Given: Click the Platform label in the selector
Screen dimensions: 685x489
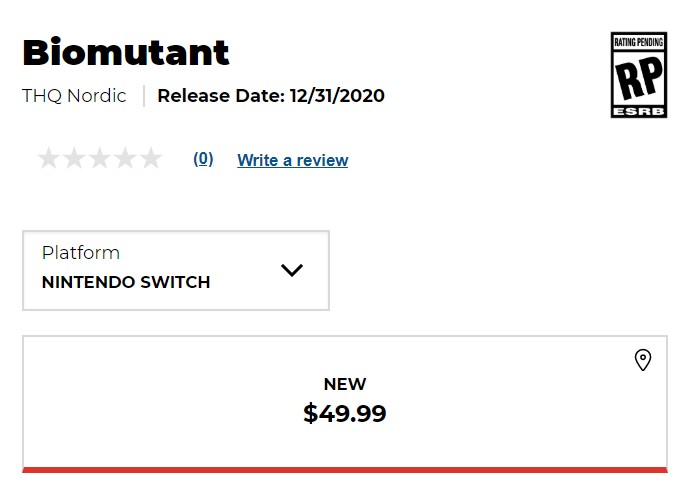Looking at the screenshot, I should point(81,253).
